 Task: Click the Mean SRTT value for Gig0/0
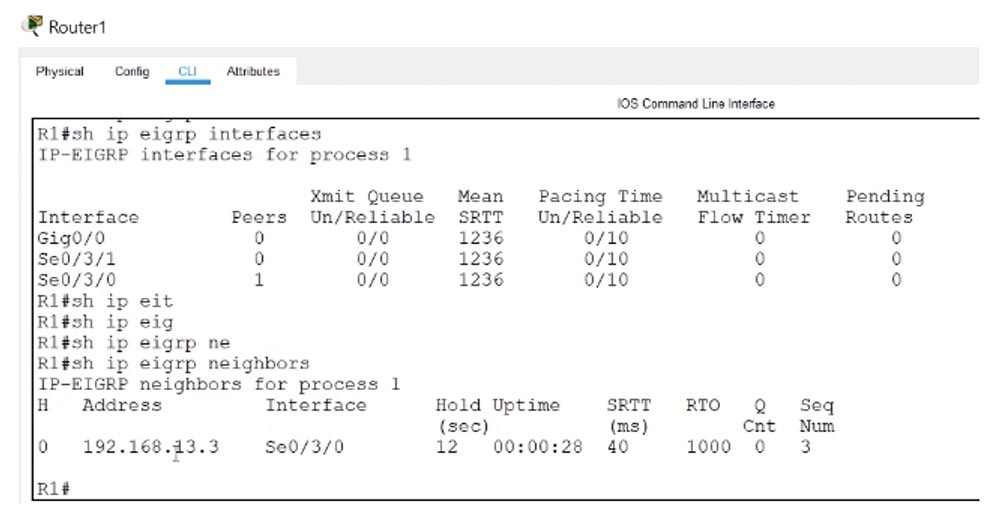(481, 238)
